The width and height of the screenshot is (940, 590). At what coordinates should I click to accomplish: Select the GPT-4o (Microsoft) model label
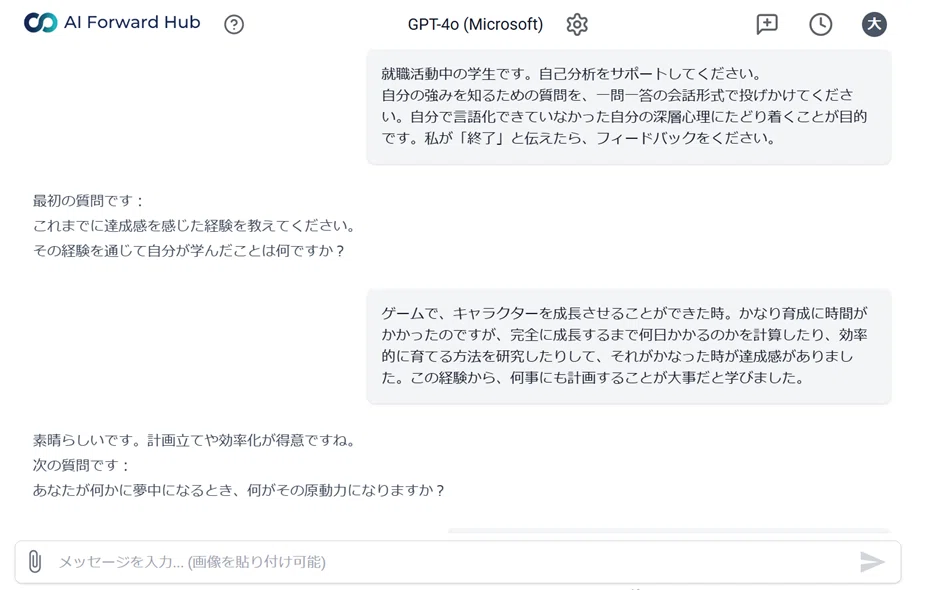(475, 25)
